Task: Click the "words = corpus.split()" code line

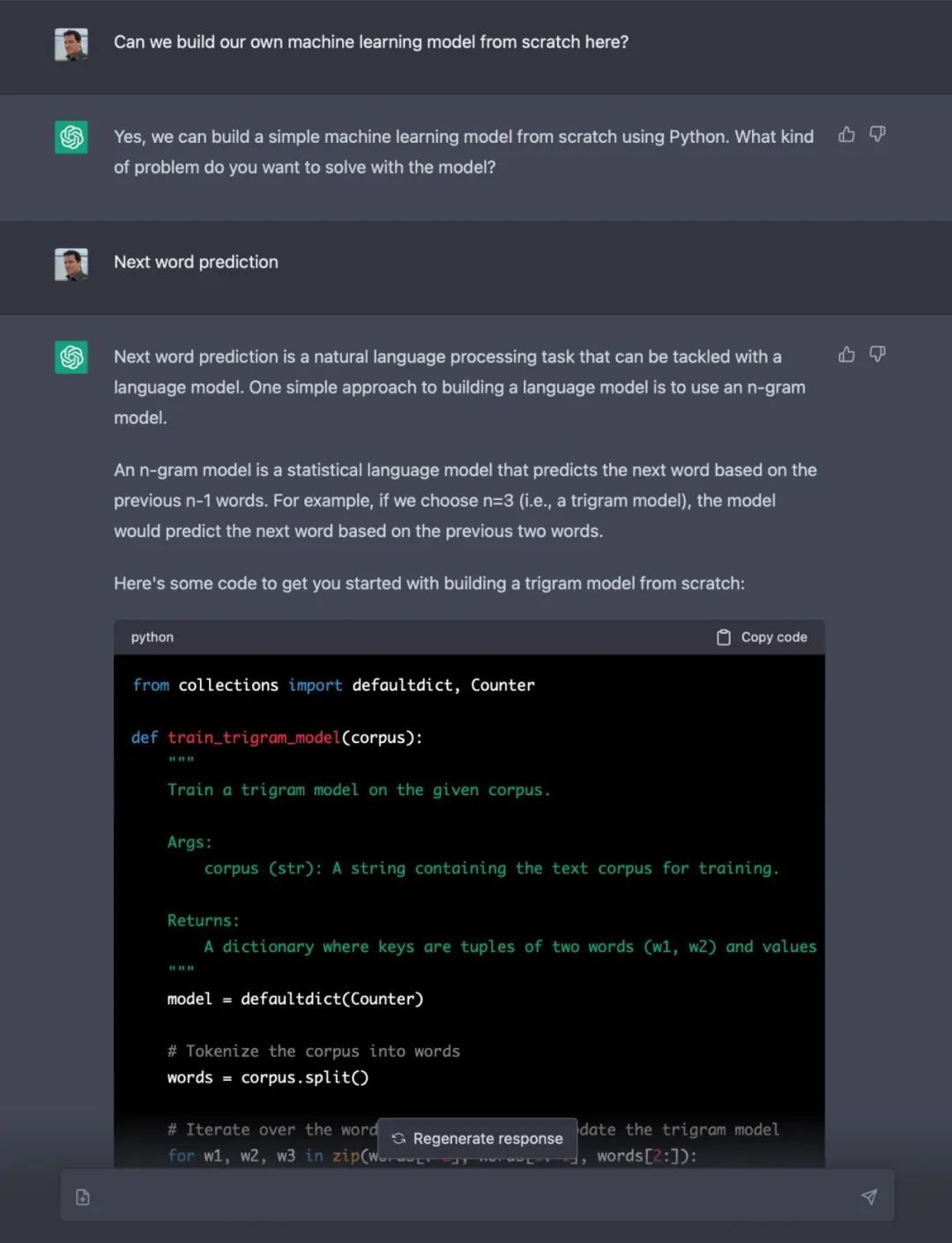Action: pyautogui.click(x=268, y=1077)
